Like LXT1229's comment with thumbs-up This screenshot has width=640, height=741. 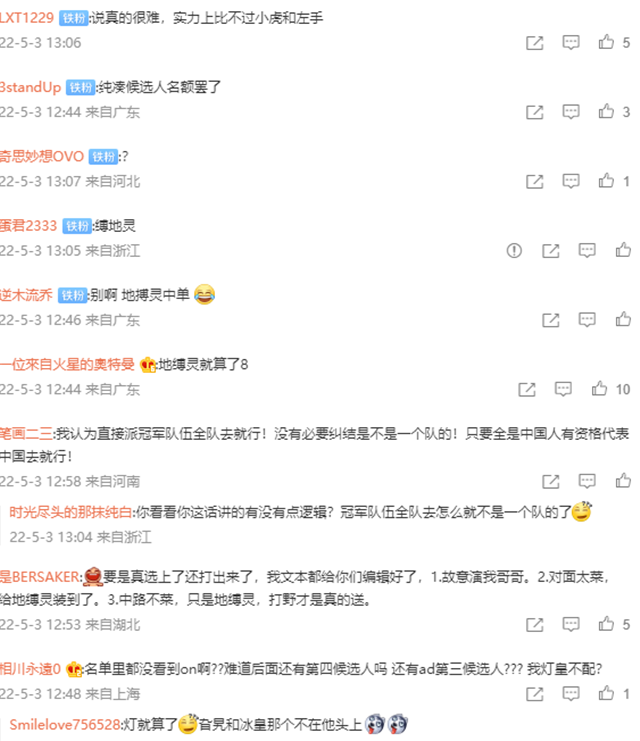coord(606,42)
